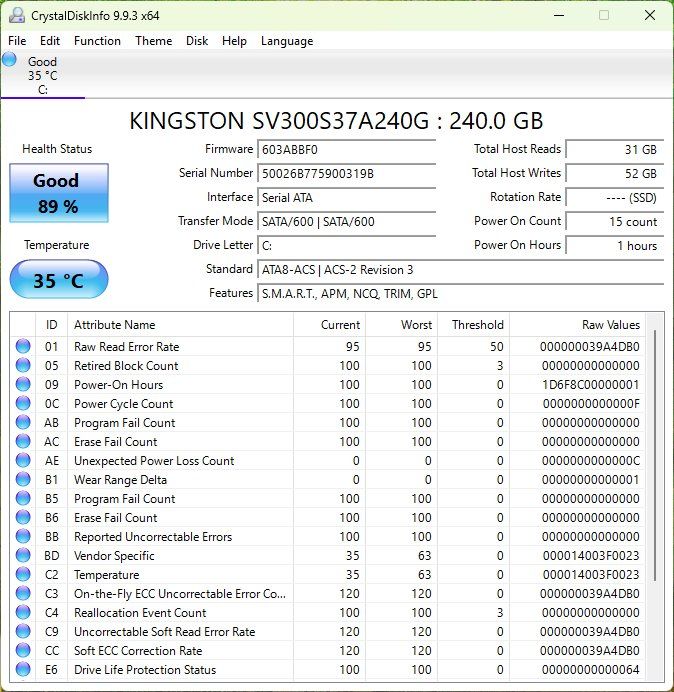Open the Theme menu
Image resolution: width=674 pixels, height=692 pixels.
pyautogui.click(x=154, y=41)
